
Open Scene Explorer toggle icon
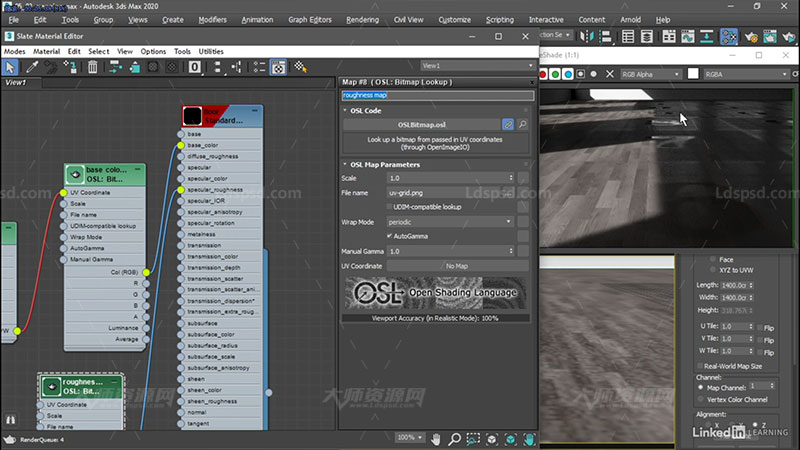point(628,37)
